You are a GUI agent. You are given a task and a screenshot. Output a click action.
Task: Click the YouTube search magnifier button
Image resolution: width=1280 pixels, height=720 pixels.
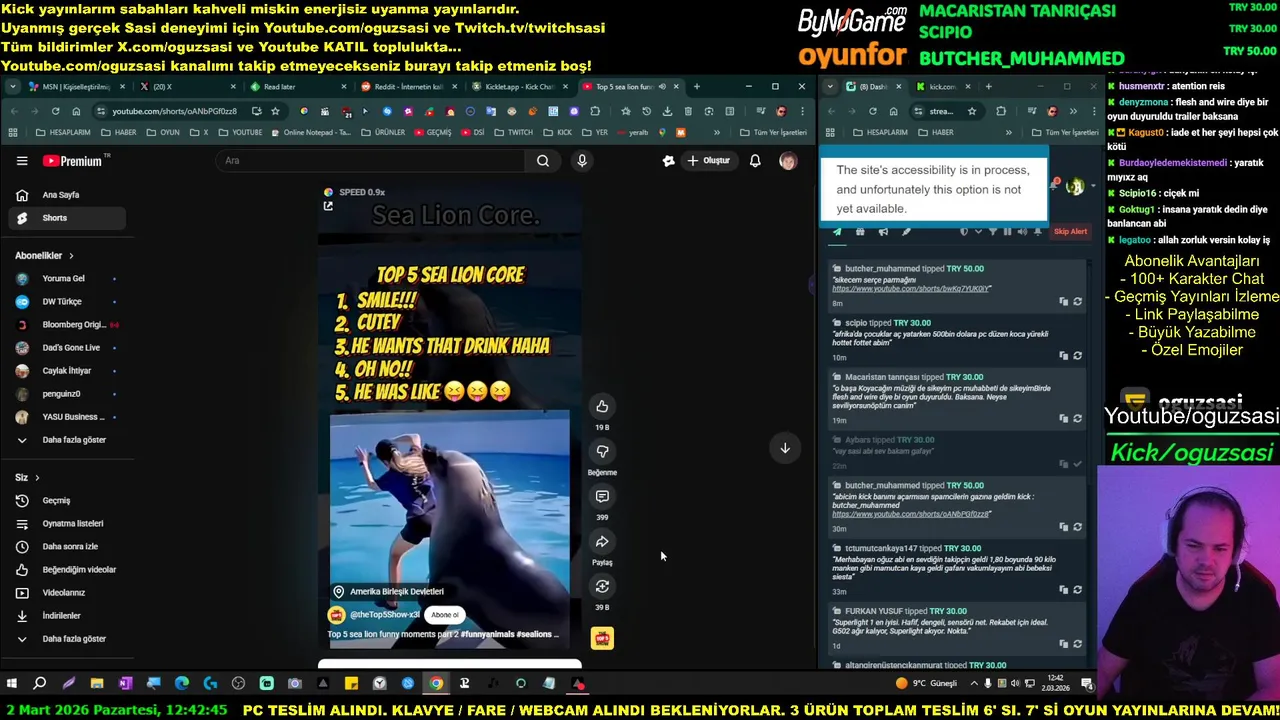(543, 160)
